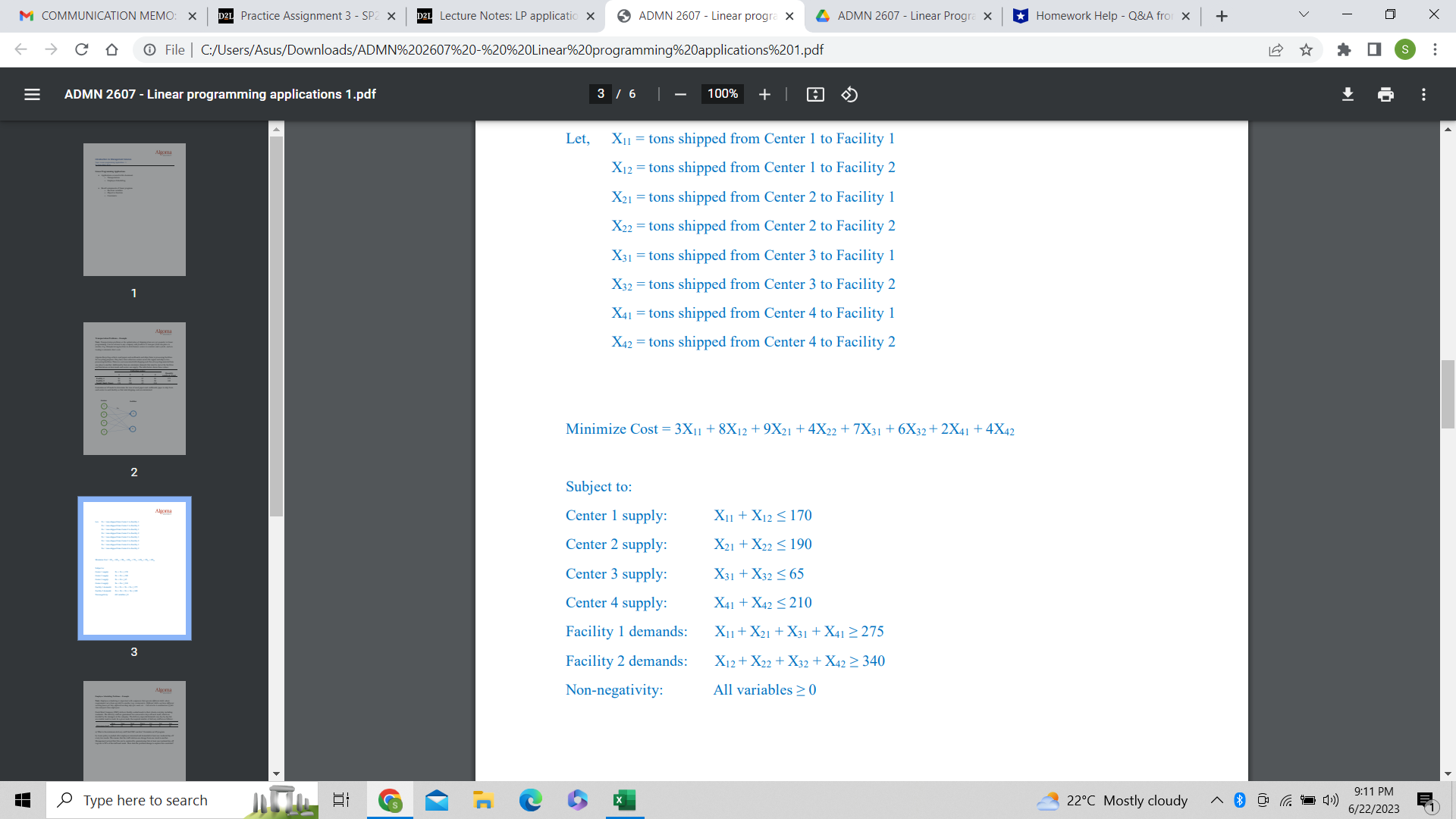Select page 1 thumbnail in the sidebar
The image size is (1456, 819).
[134, 209]
